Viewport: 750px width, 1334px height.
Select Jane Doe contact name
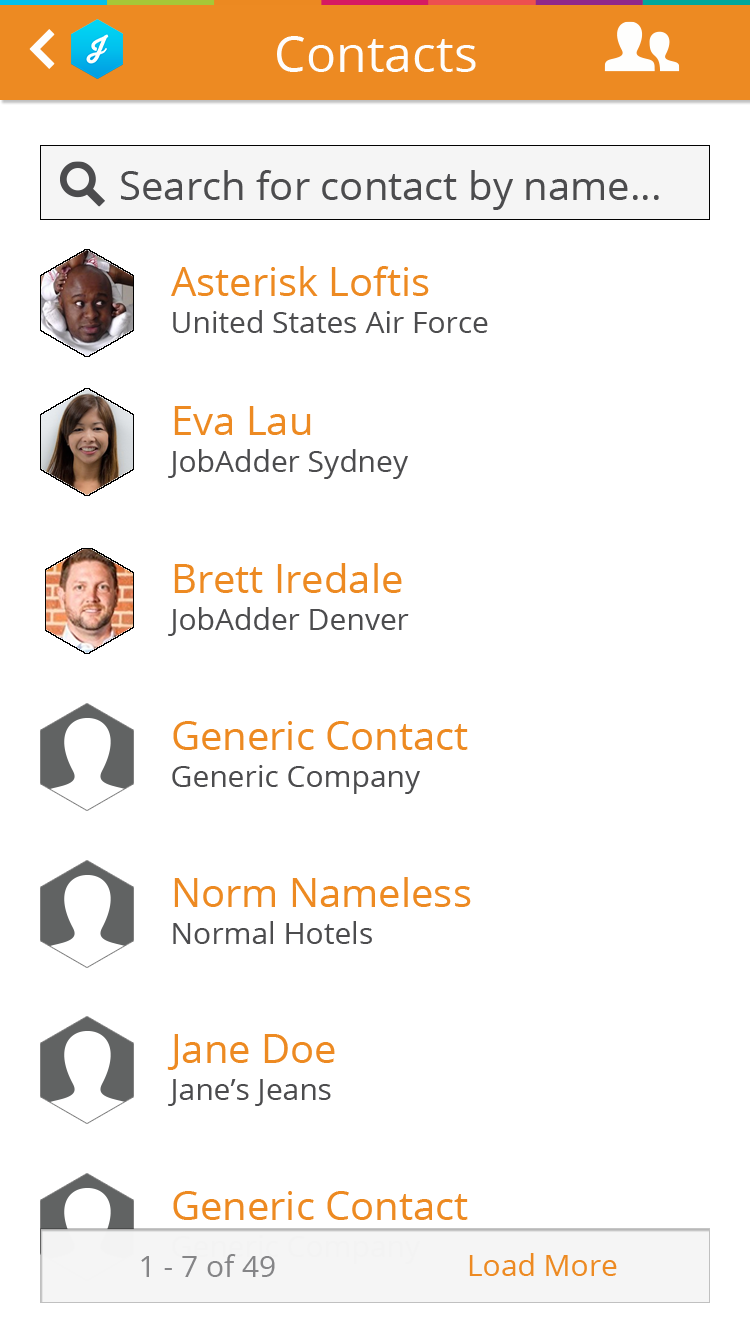tap(253, 1049)
